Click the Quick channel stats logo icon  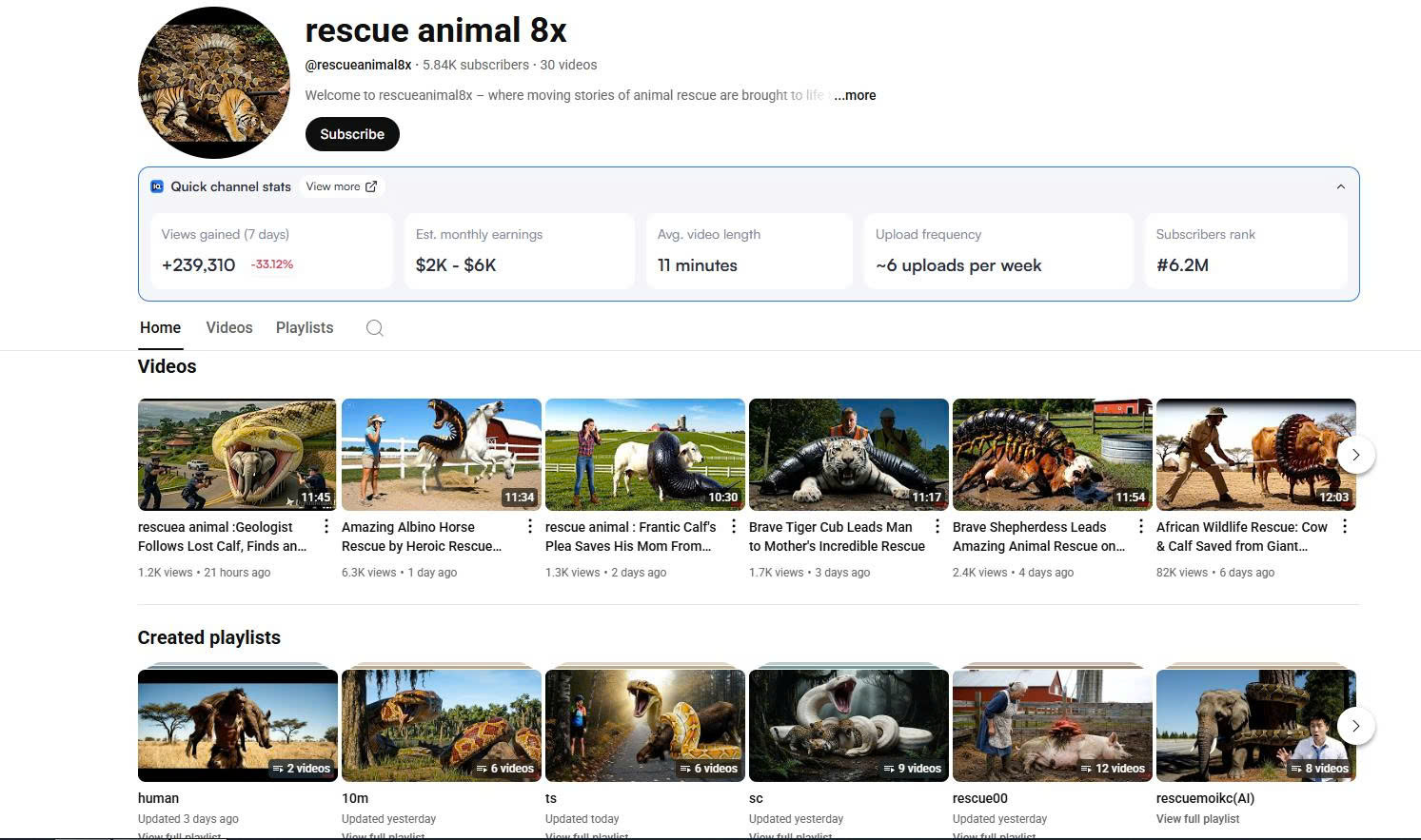click(157, 186)
